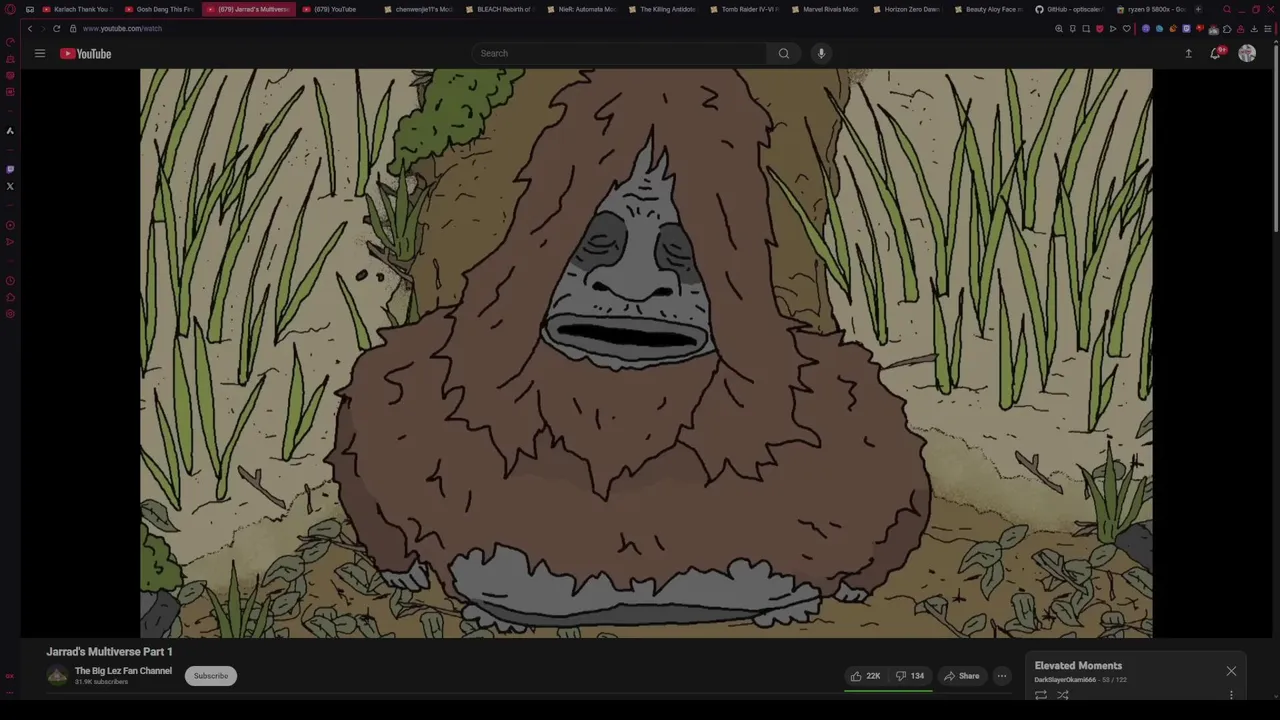1280x720 pixels.
Task: Switch to the BLEACH Rebirth tab
Action: click(500, 9)
